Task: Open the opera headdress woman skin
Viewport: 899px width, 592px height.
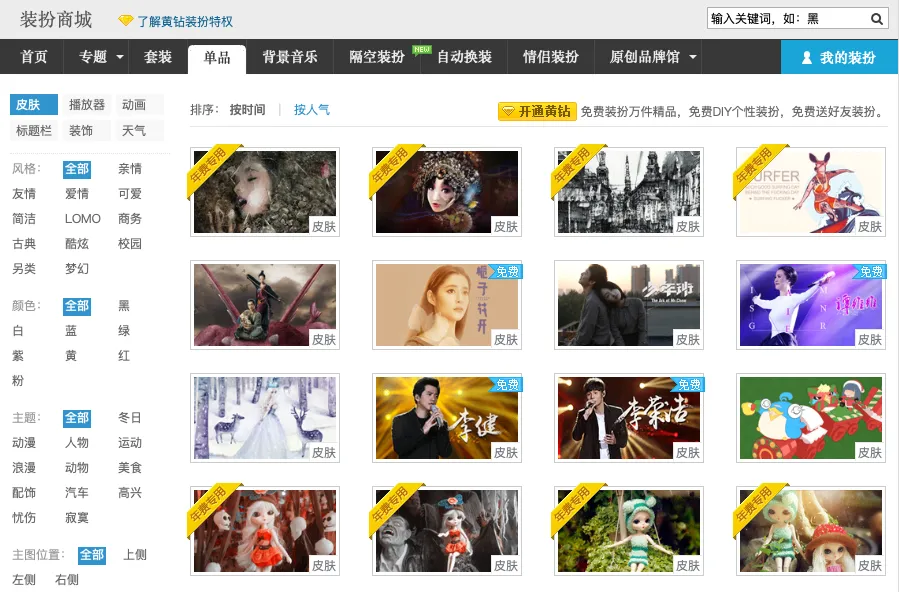Action: (x=447, y=192)
